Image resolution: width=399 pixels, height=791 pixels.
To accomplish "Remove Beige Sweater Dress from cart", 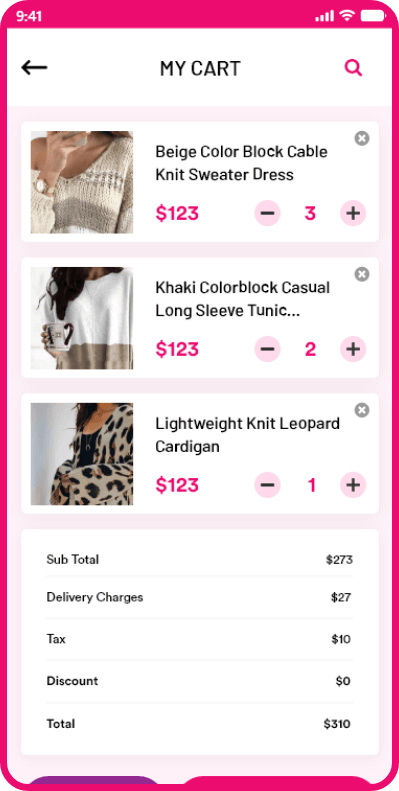I will click(x=362, y=138).
